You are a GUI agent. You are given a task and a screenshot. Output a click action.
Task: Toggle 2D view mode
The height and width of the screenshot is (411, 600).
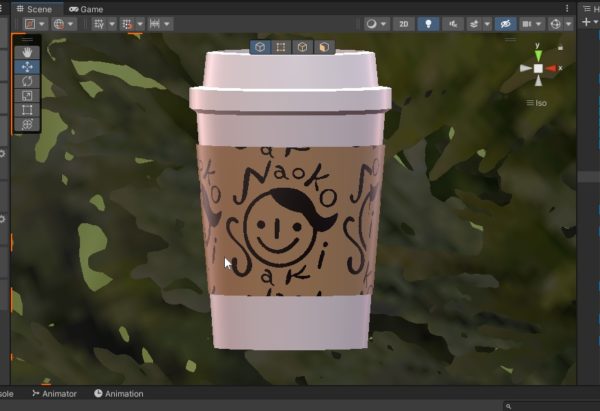403,23
